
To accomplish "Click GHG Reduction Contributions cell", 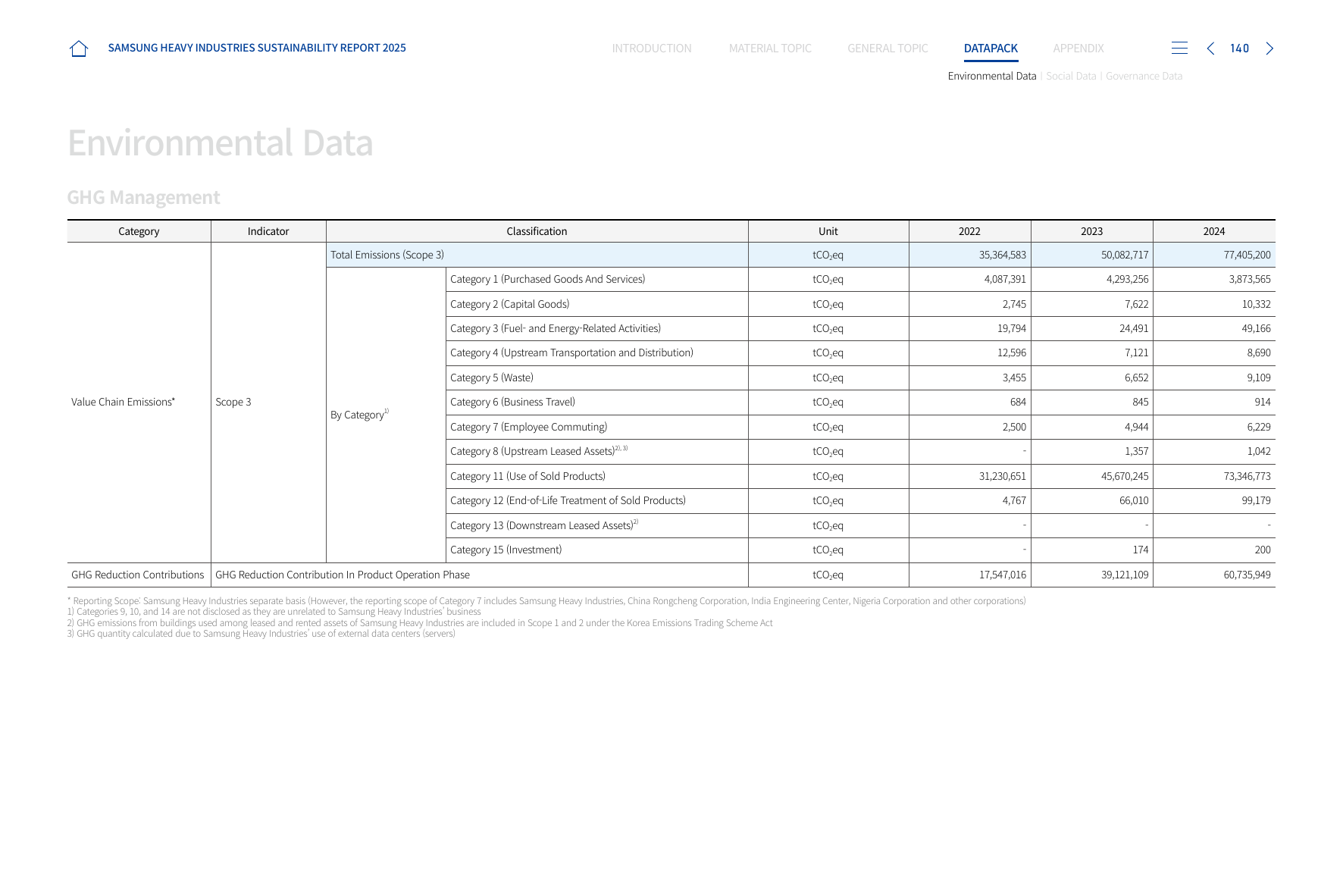I will pyautogui.click(x=138, y=575).
